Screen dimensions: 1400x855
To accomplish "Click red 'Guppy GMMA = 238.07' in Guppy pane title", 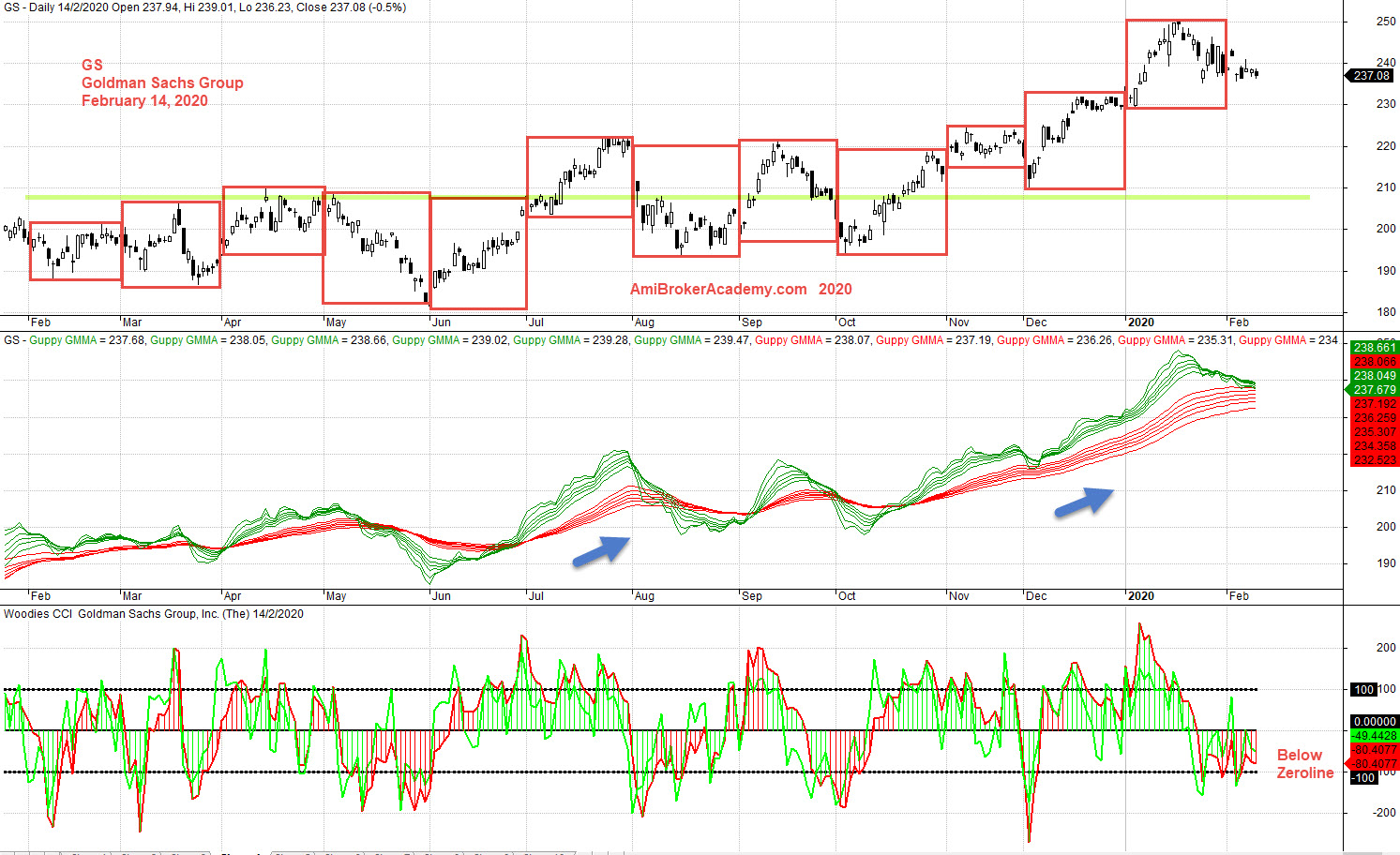I will pos(813,340).
